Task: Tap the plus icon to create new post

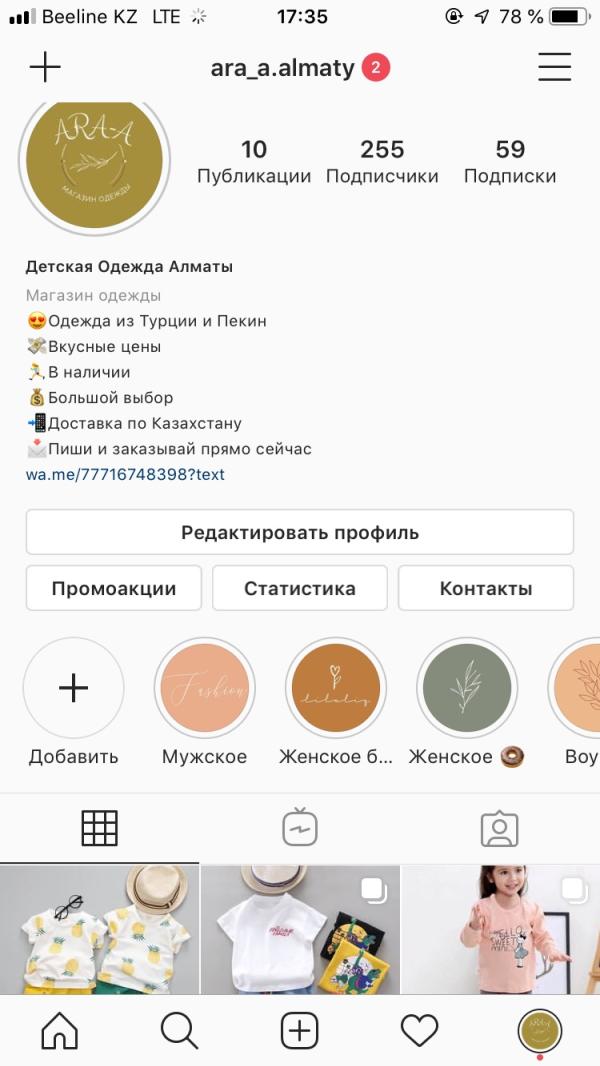Action: 45,67
